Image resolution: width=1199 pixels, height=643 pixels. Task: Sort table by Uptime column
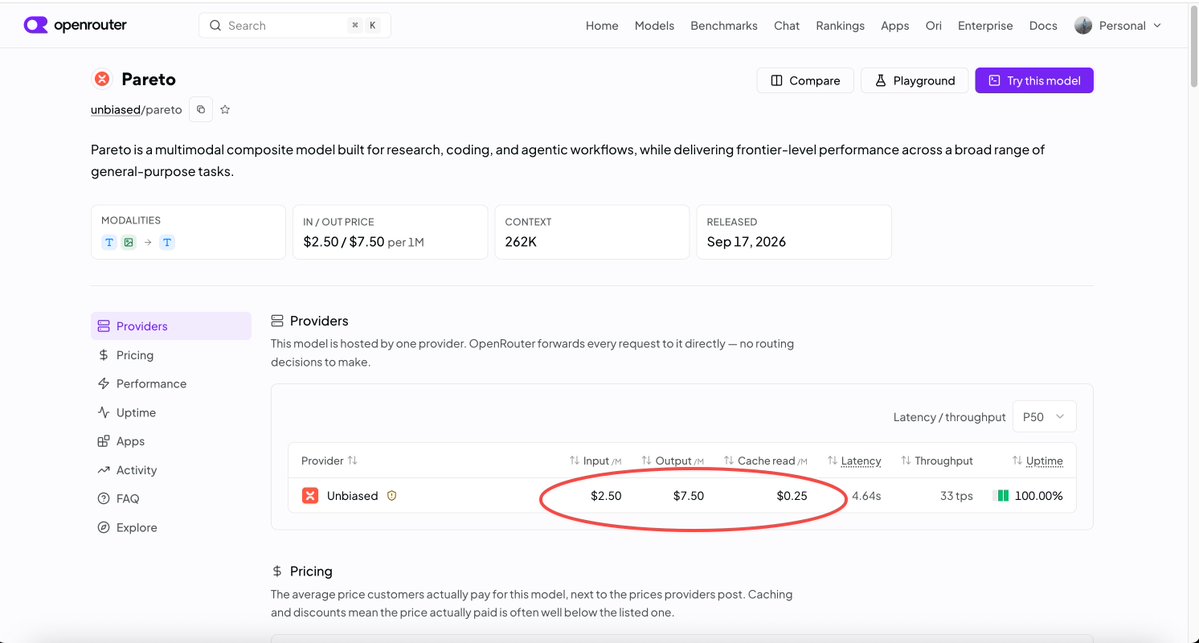click(1038, 460)
